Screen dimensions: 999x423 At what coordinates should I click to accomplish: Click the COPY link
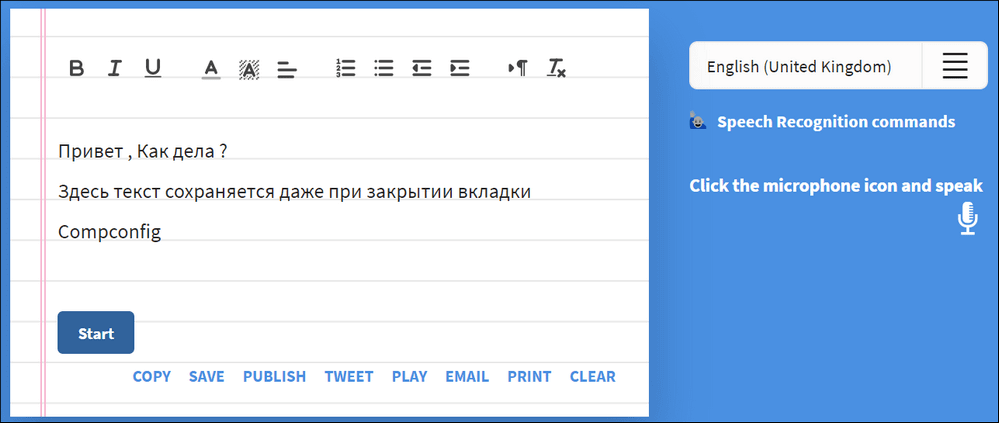(x=152, y=376)
